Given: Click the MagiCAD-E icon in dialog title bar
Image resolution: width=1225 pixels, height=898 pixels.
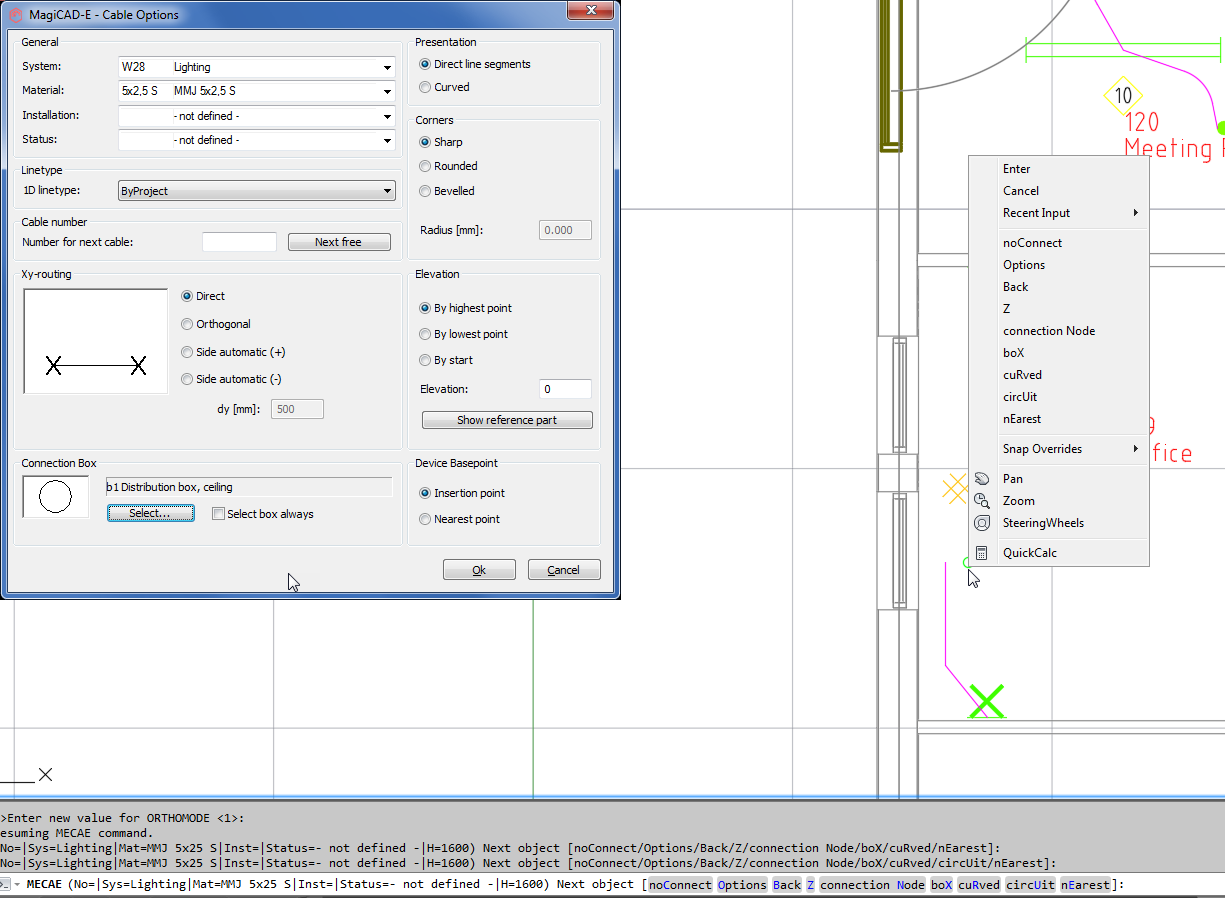Looking at the screenshot, I should (16, 14).
